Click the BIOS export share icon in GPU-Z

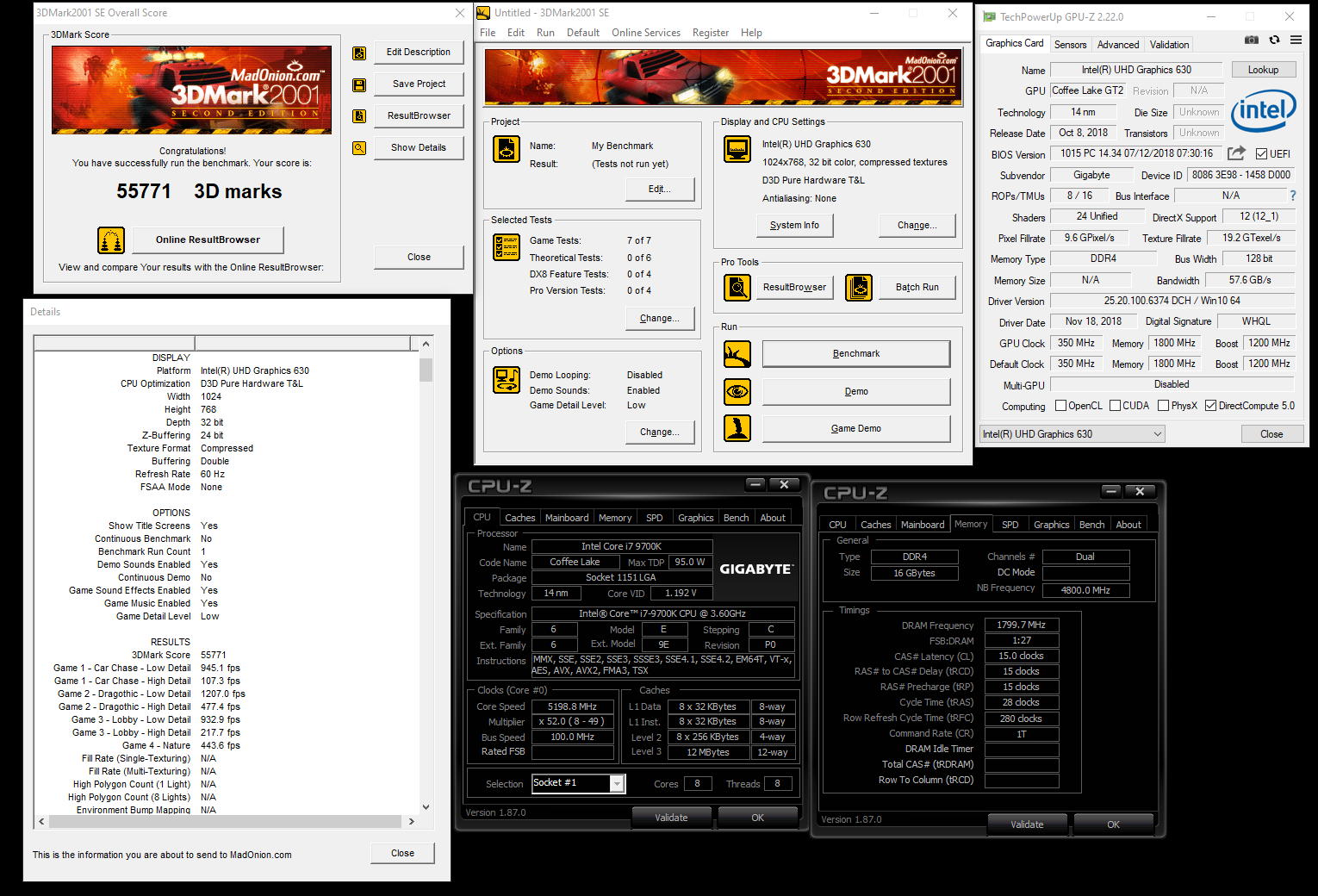(1236, 153)
